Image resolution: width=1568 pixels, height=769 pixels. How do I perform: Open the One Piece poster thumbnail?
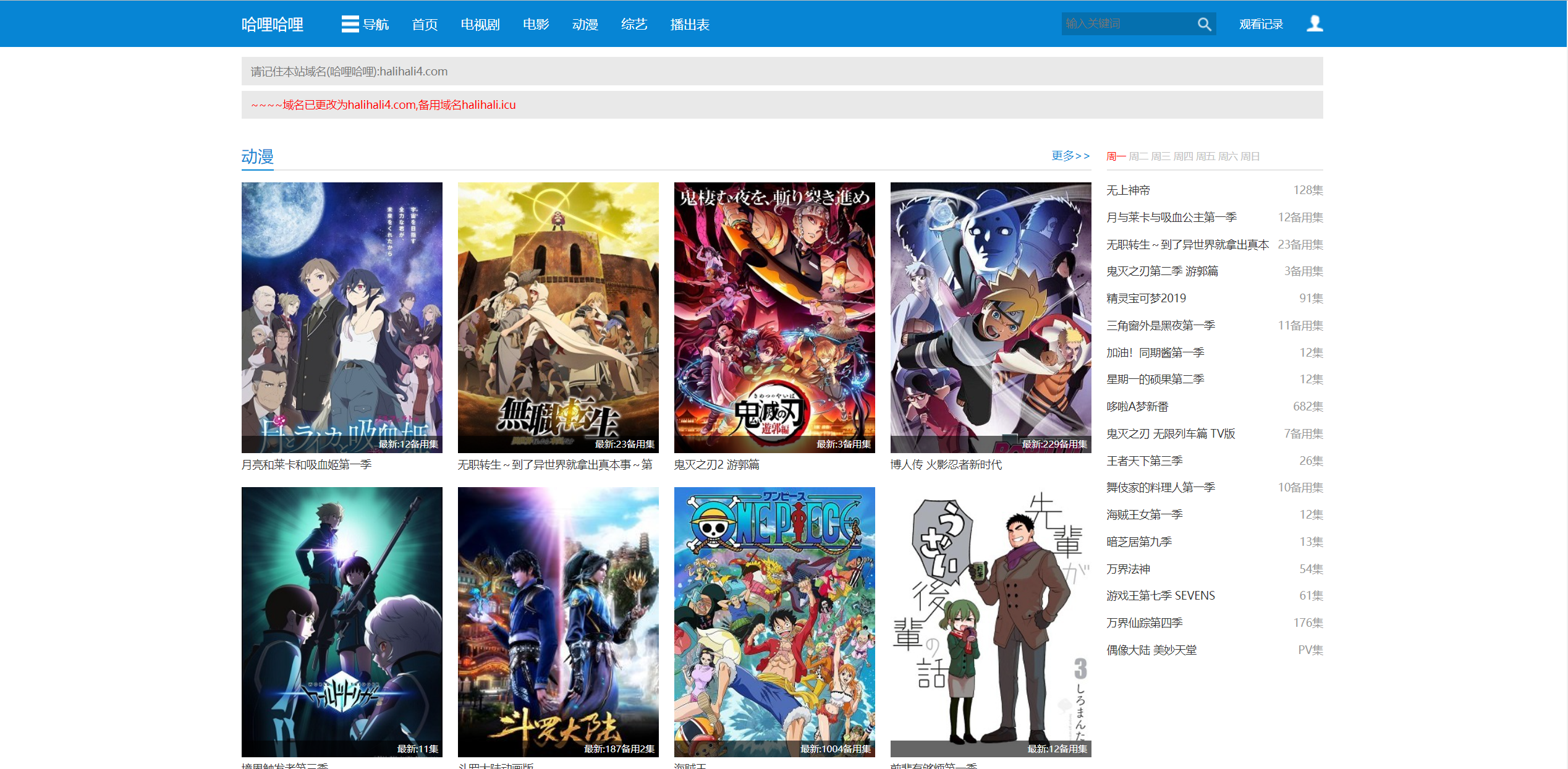click(x=774, y=622)
